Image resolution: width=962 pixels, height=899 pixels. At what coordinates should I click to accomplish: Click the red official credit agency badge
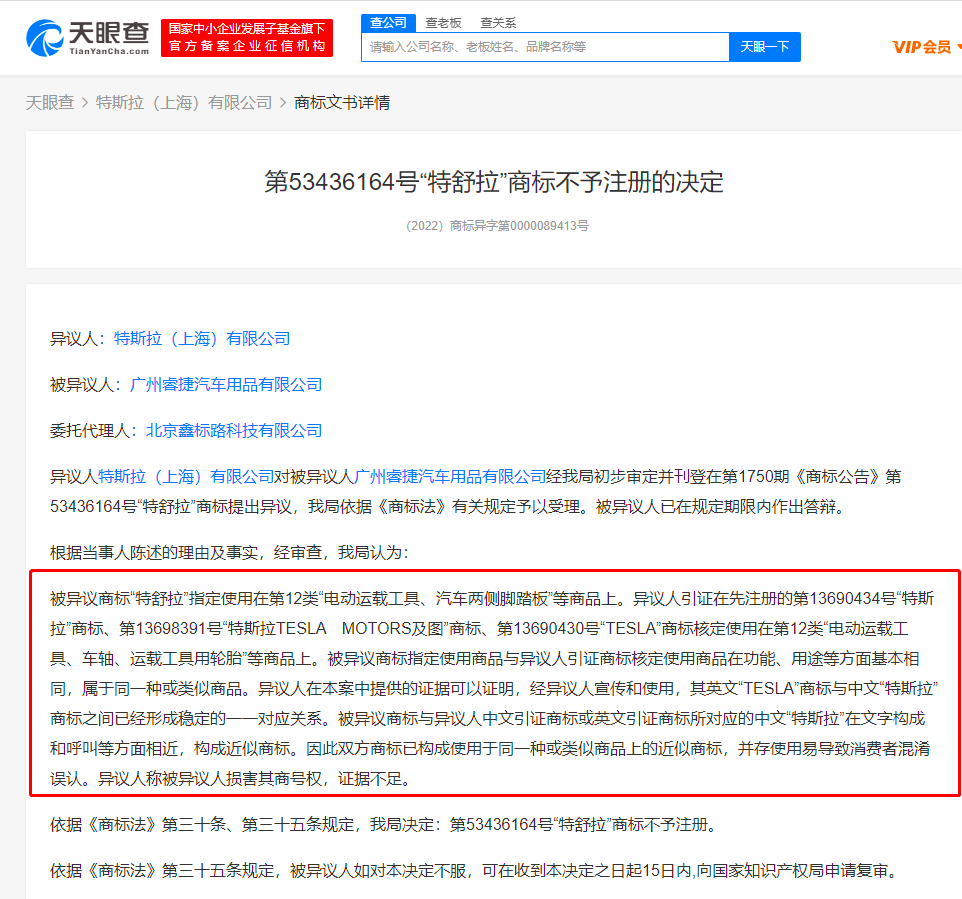point(247,38)
